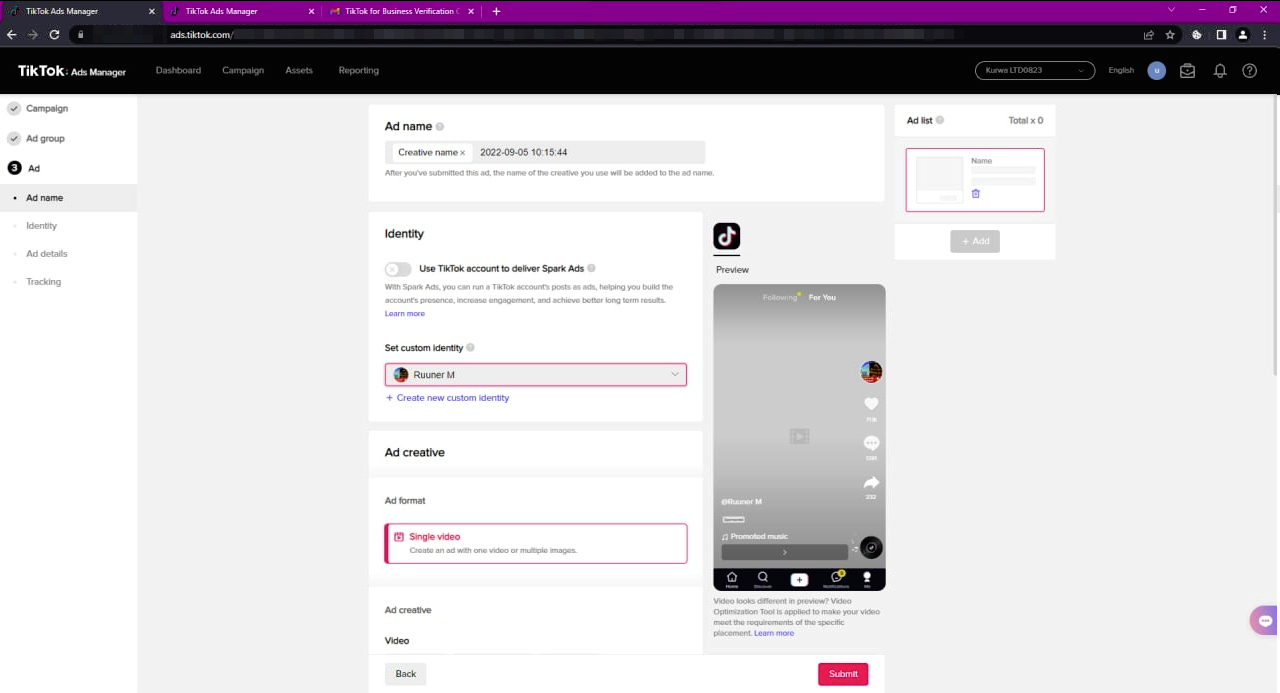Open the Reporting menu
Viewport: 1280px width, 693px height.
tap(358, 71)
